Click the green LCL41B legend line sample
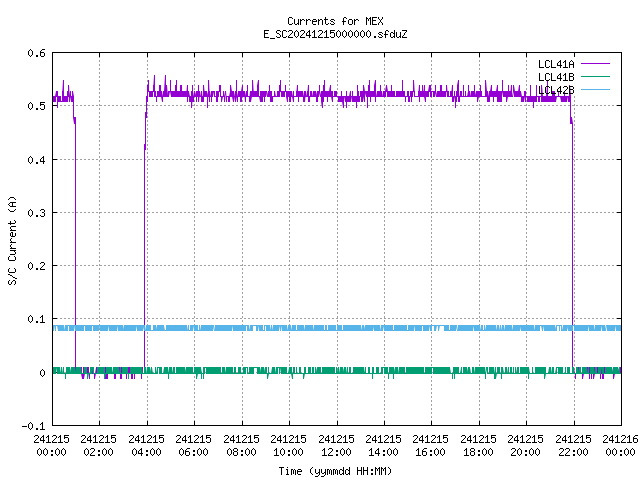Viewport: 640px width, 480px height. [x=595, y=76]
